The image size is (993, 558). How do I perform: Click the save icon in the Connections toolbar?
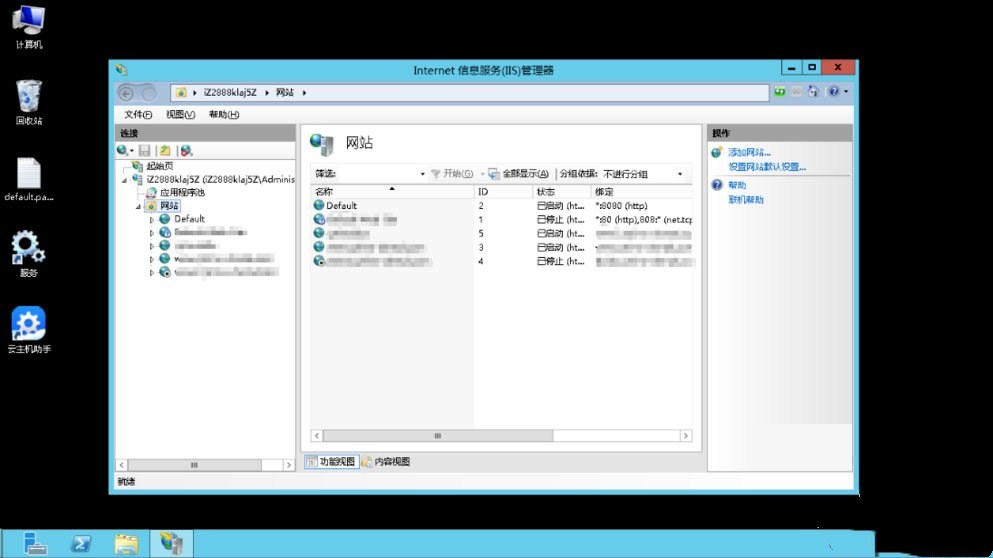[144, 150]
